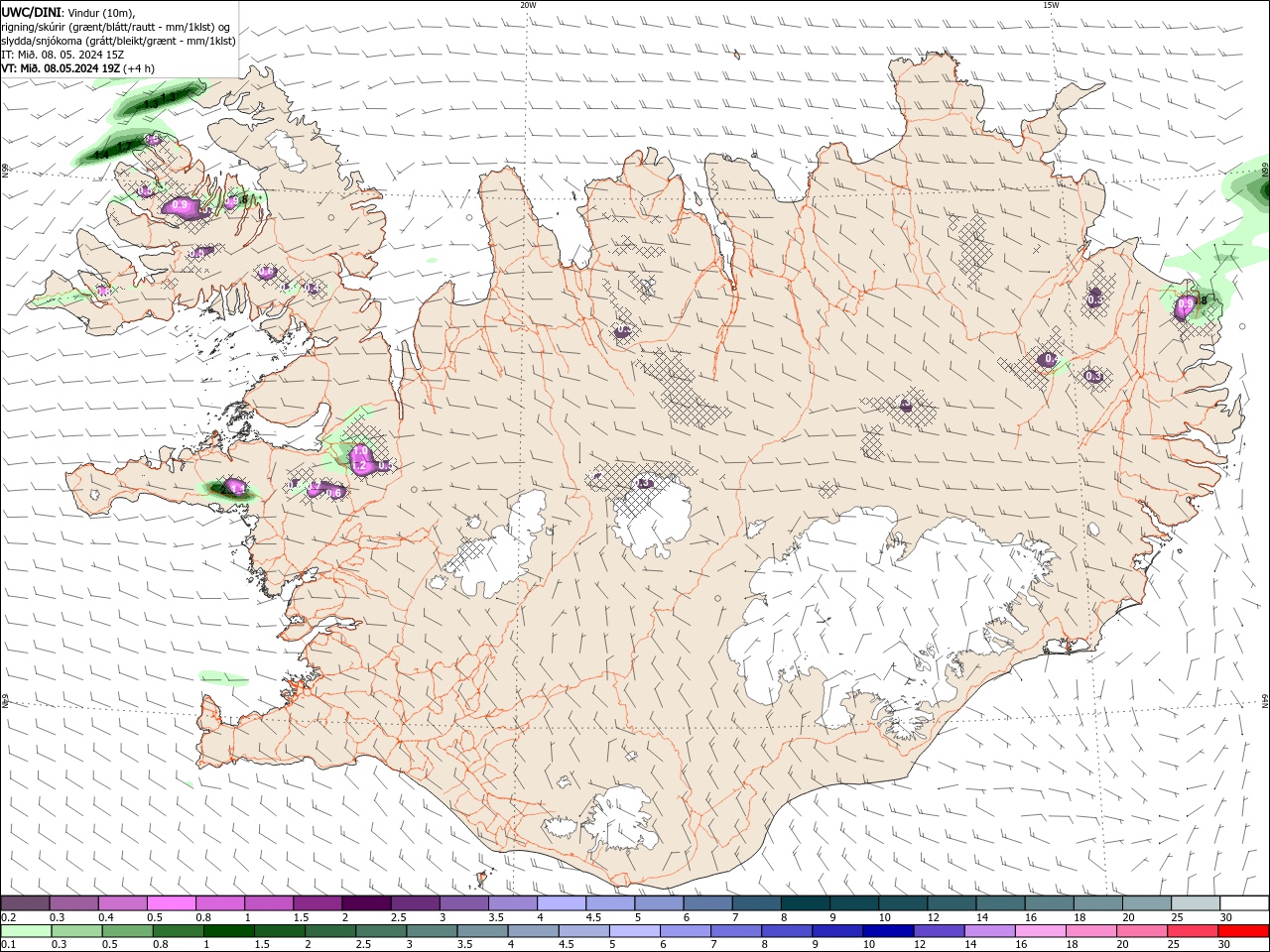Click the "(+4 h)" forecast offset text
The image size is (1270, 952).
[x=139, y=68]
